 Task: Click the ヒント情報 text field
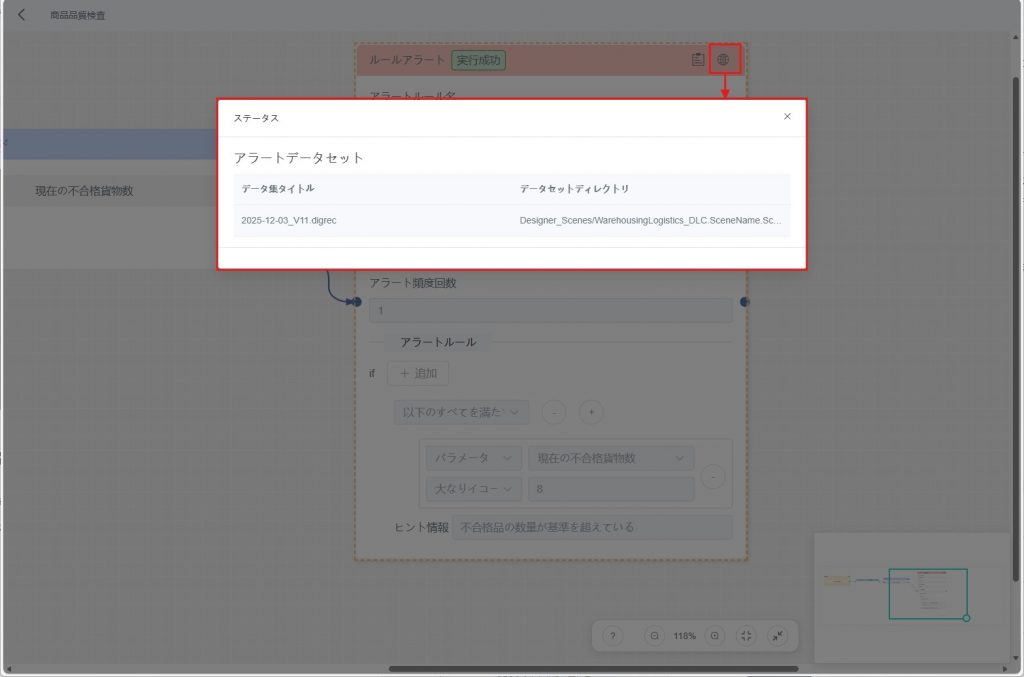tap(591, 527)
